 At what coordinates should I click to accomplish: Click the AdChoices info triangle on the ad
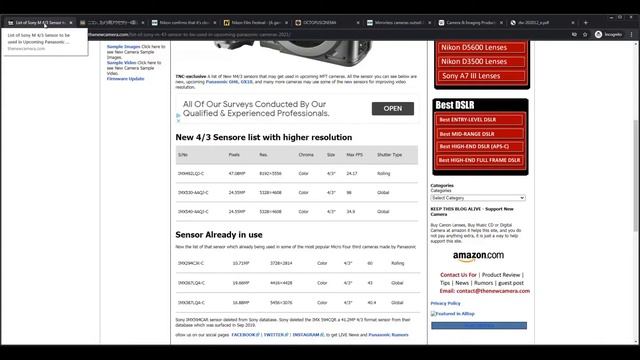[x=178, y=116]
